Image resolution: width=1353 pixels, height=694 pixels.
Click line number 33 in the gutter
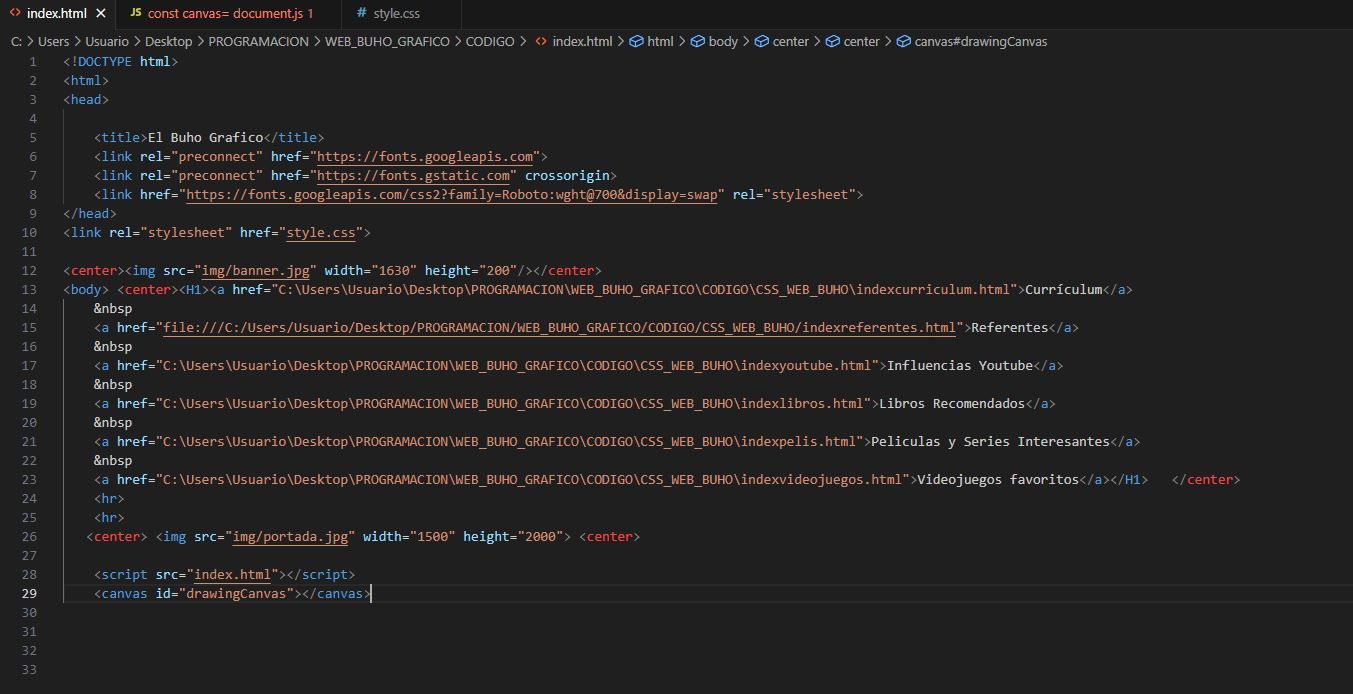coord(29,670)
